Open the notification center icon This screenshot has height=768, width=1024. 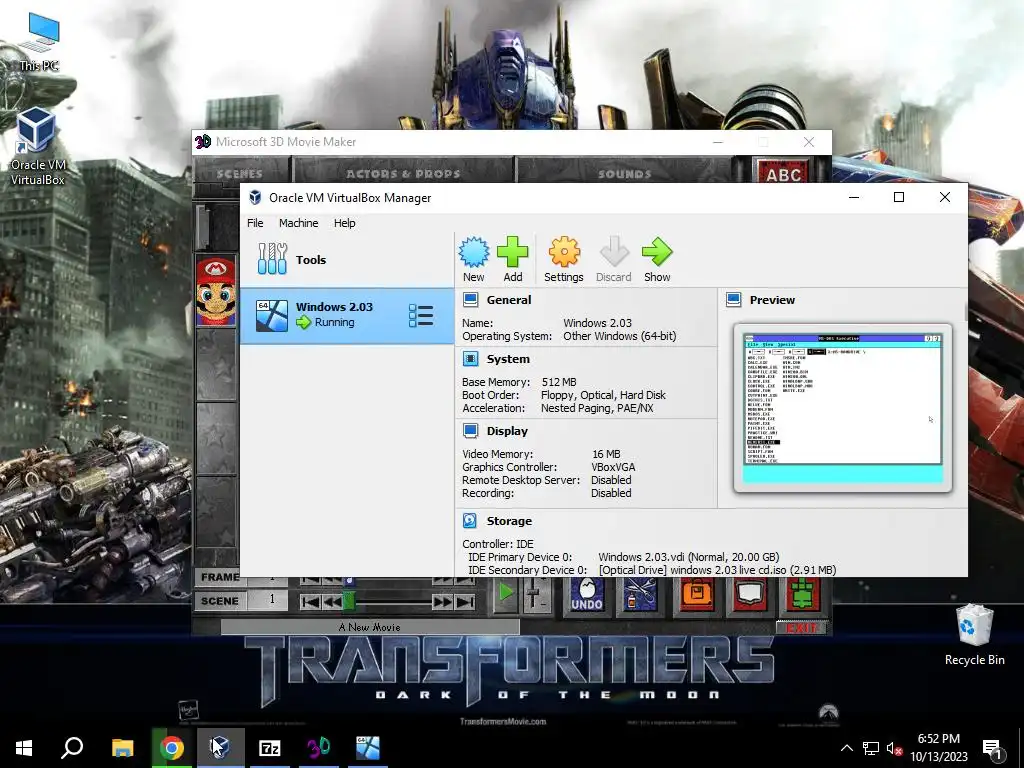tap(993, 749)
